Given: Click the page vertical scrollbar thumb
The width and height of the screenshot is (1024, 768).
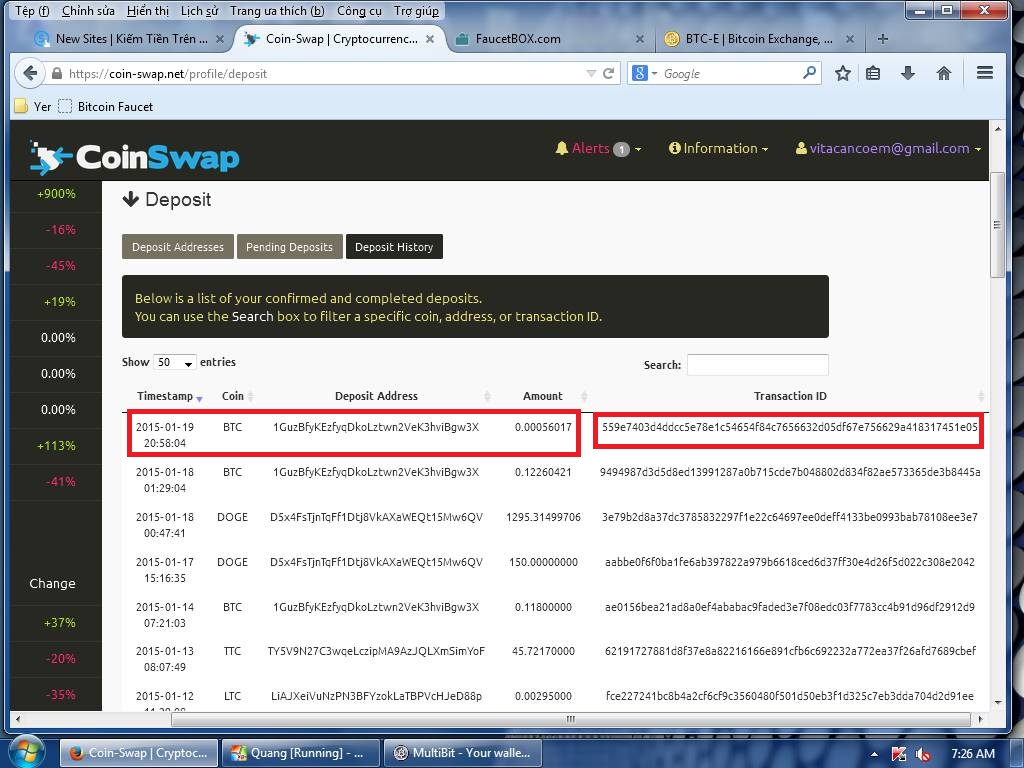Looking at the screenshot, I should (997, 225).
